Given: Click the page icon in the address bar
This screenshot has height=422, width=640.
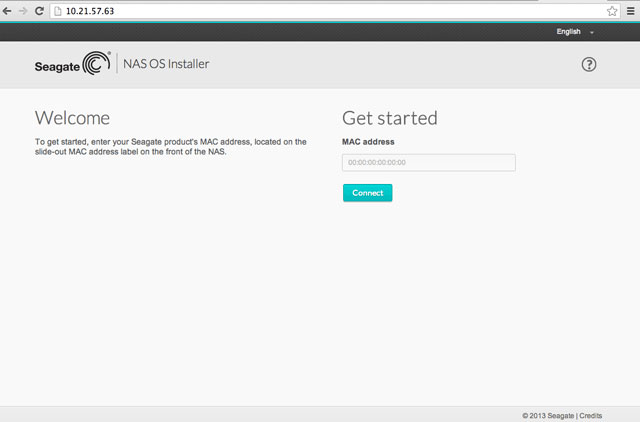Looking at the screenshot, I should point(58,10).
